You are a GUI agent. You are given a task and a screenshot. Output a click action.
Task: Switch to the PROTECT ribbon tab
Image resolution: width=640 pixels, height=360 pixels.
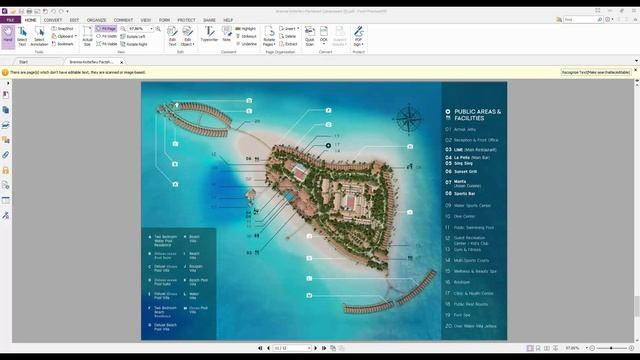(186, 20)
